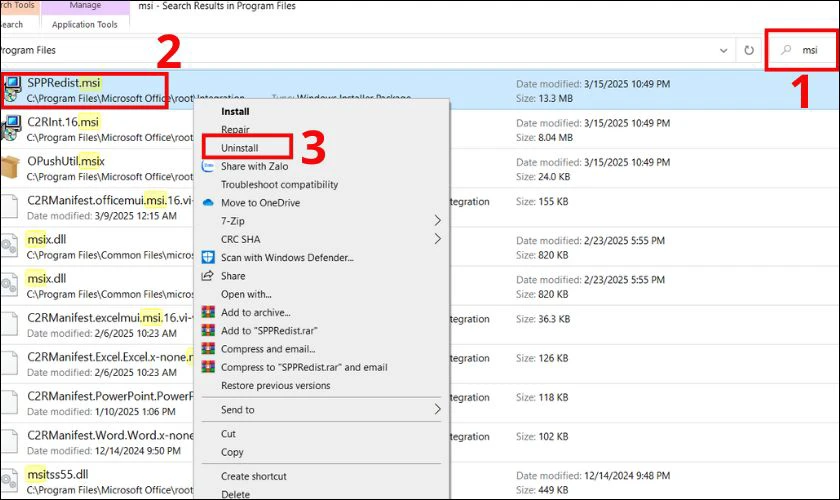Screen dimensions: 840x500
Task: Open the address bar history dropdown arrow
Action: tap(723, 50)
